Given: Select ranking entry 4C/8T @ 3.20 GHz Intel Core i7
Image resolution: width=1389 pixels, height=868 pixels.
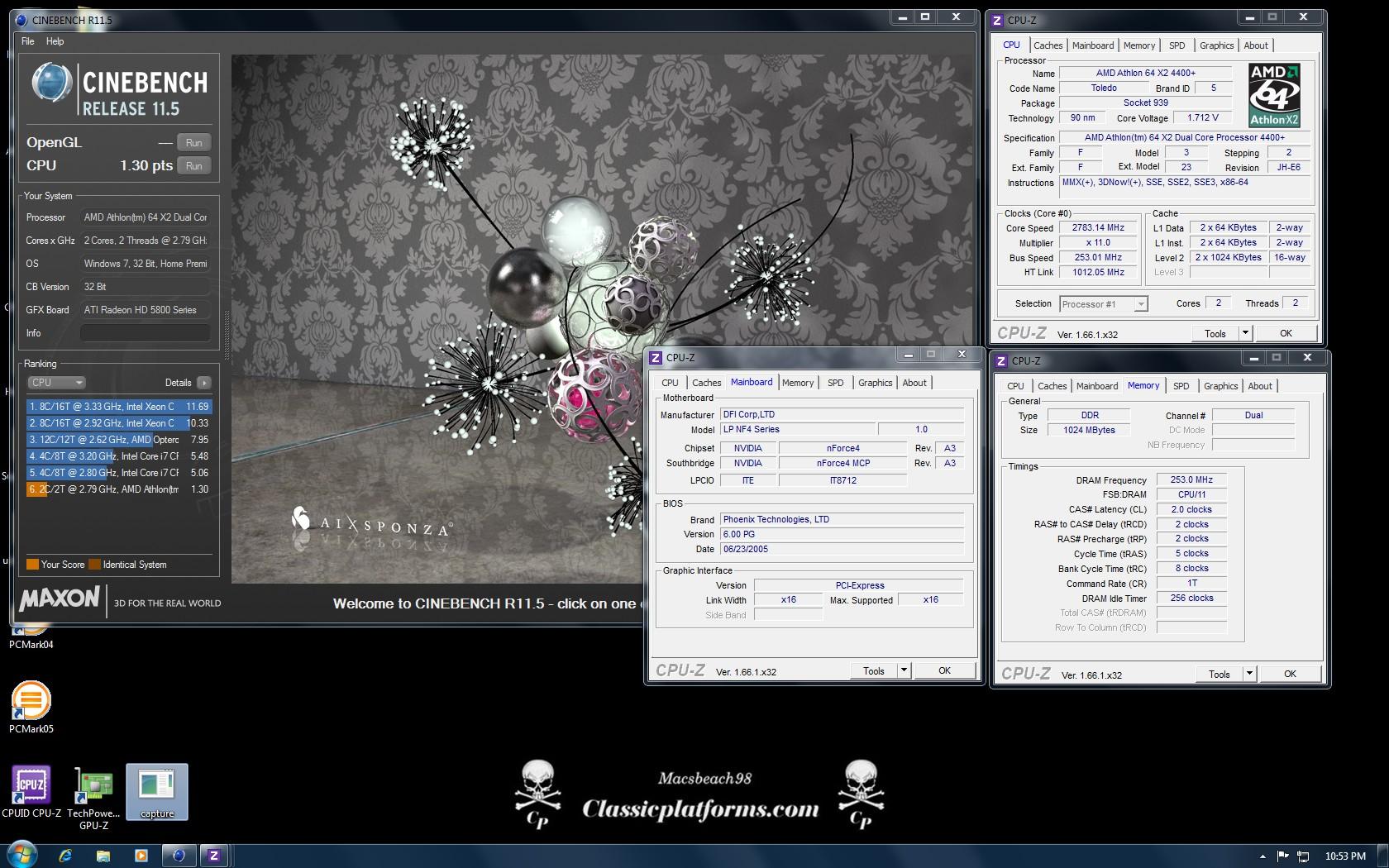Looking at the screenshot, I should pyautogui.click(x=119, y=456).
